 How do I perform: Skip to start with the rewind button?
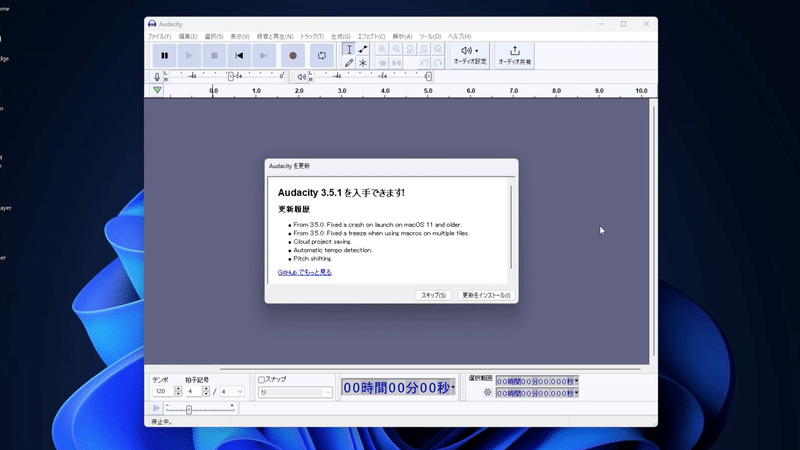coord(239,56)
